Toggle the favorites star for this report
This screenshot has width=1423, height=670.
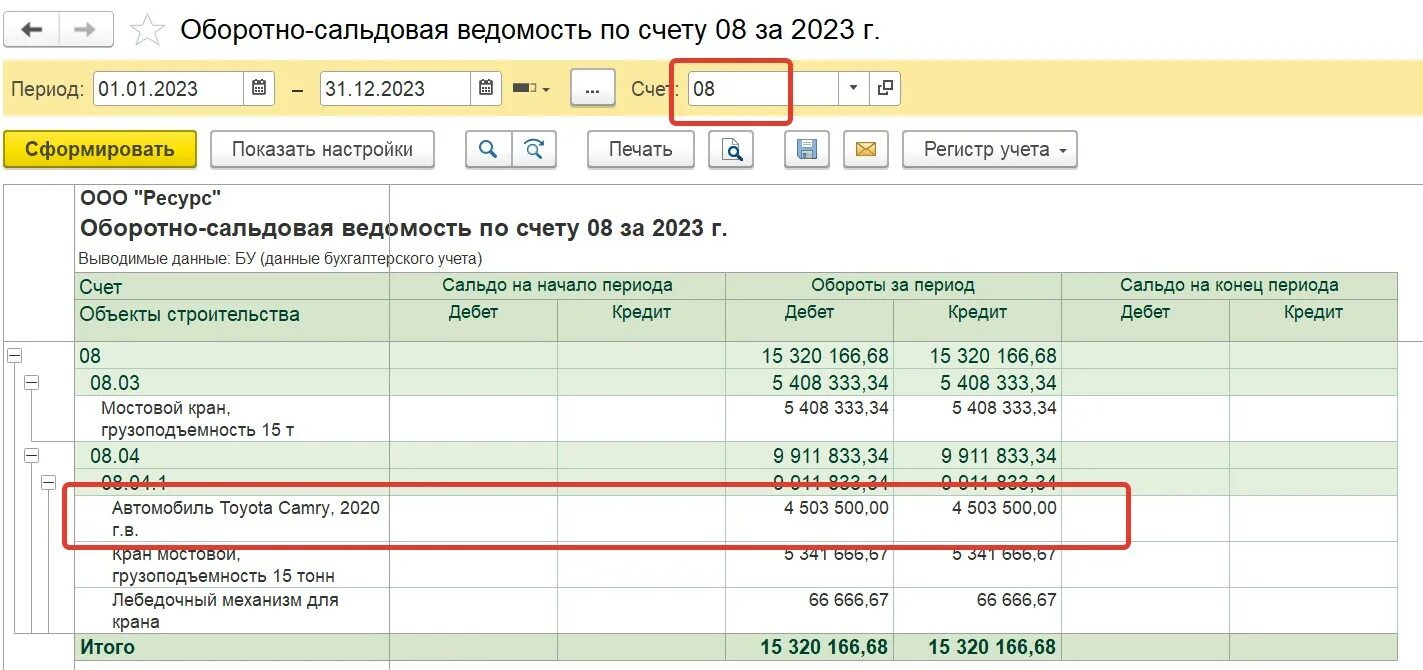(x=146, y=29)
